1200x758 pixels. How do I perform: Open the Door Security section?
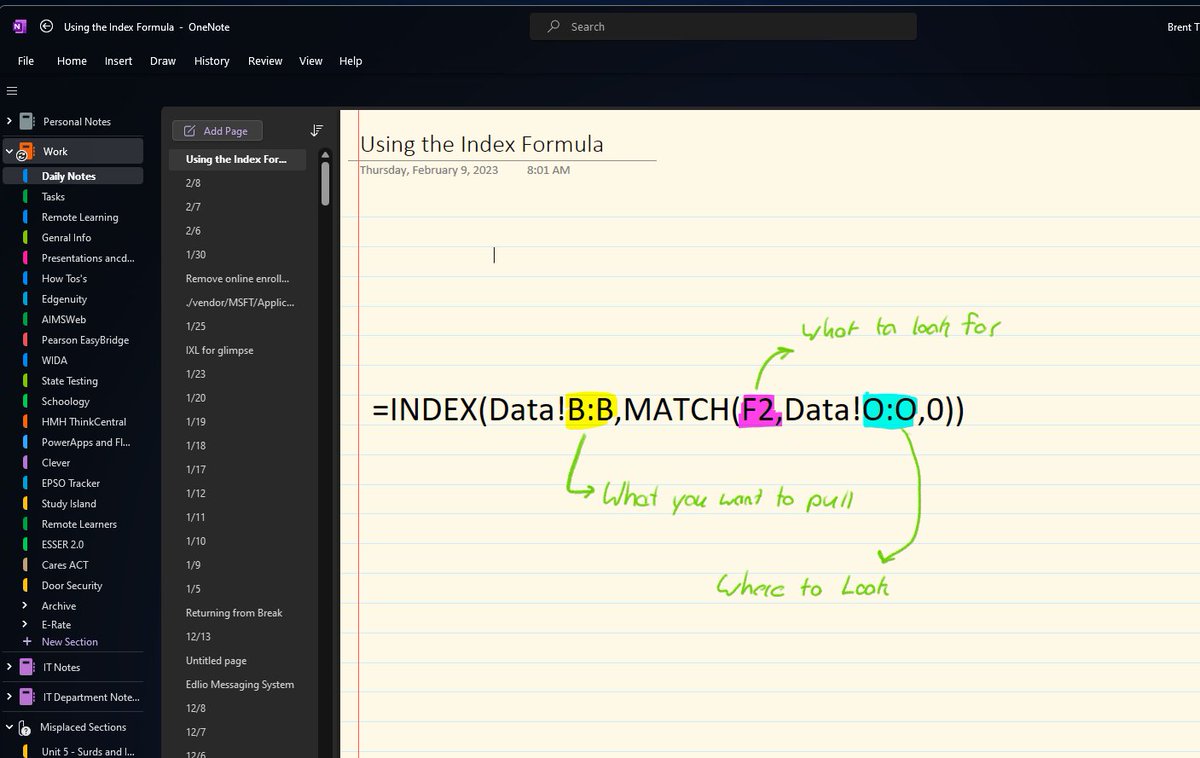point(73,586)
